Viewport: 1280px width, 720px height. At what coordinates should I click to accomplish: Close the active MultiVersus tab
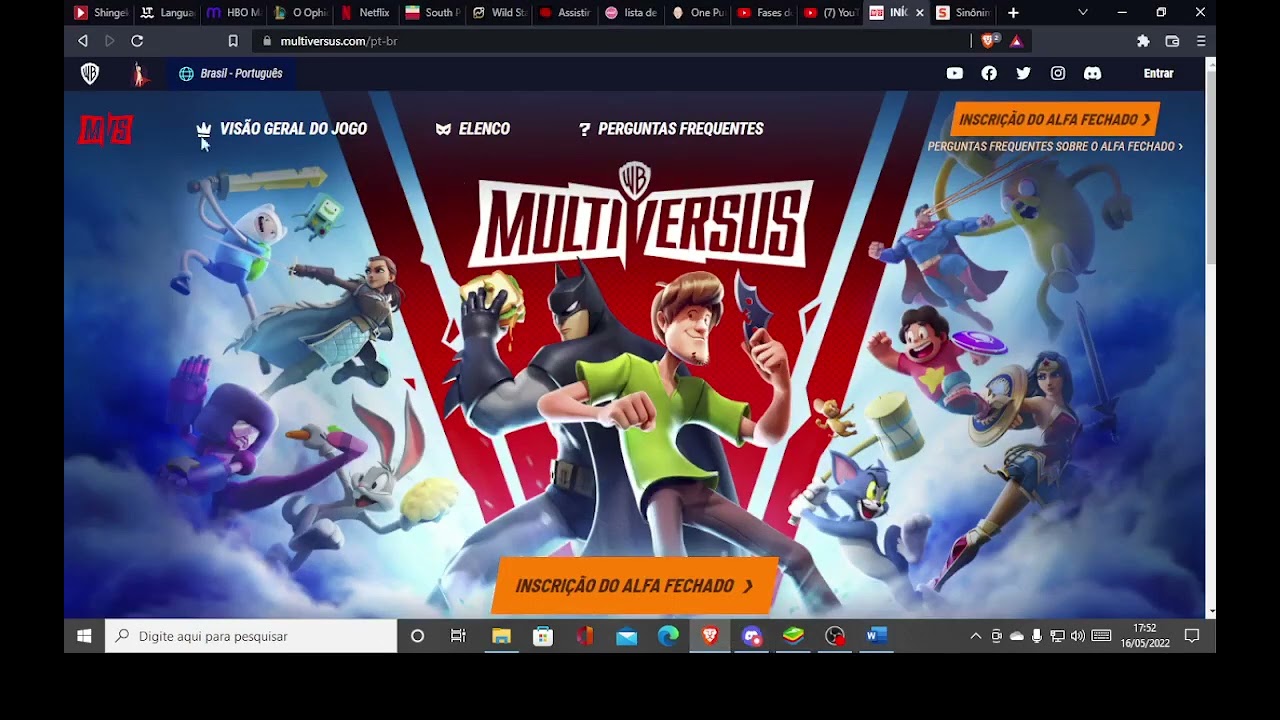point(919,13)
